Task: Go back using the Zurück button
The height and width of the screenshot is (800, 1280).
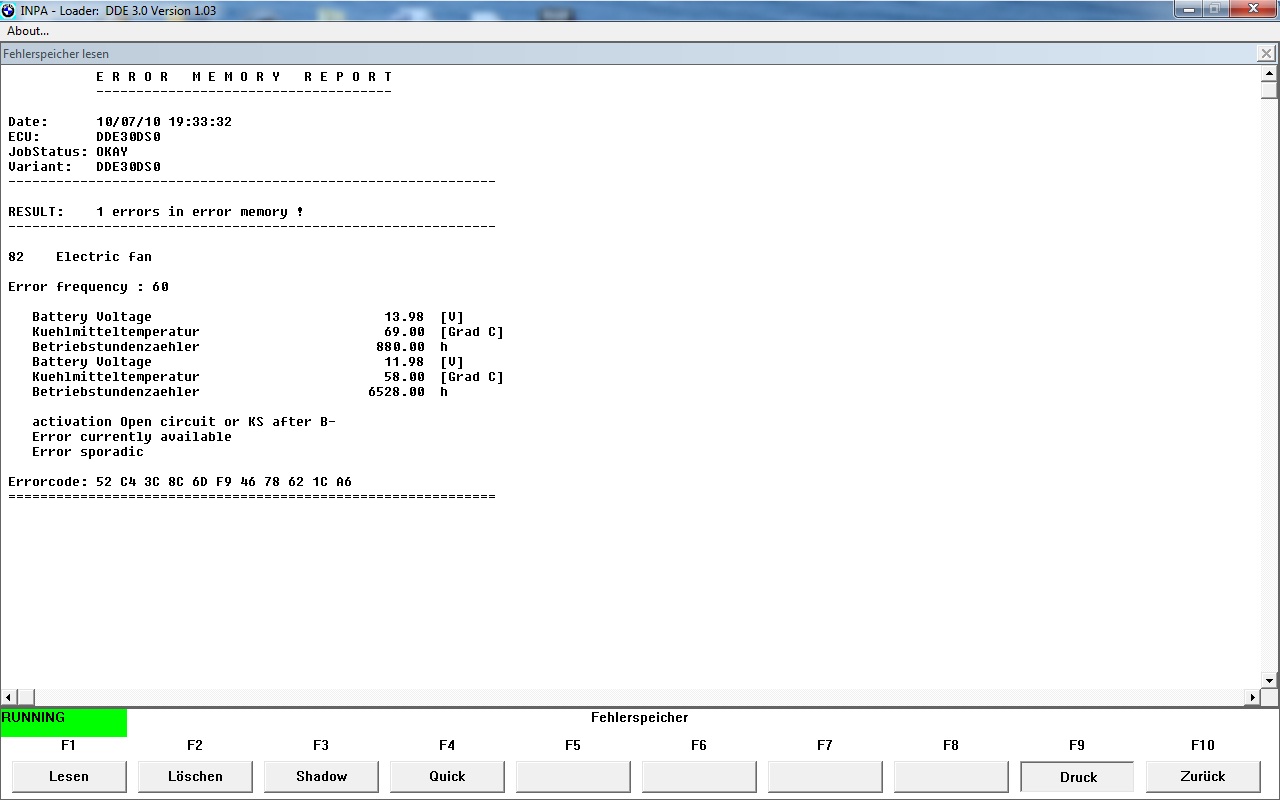Action: 1203,776
